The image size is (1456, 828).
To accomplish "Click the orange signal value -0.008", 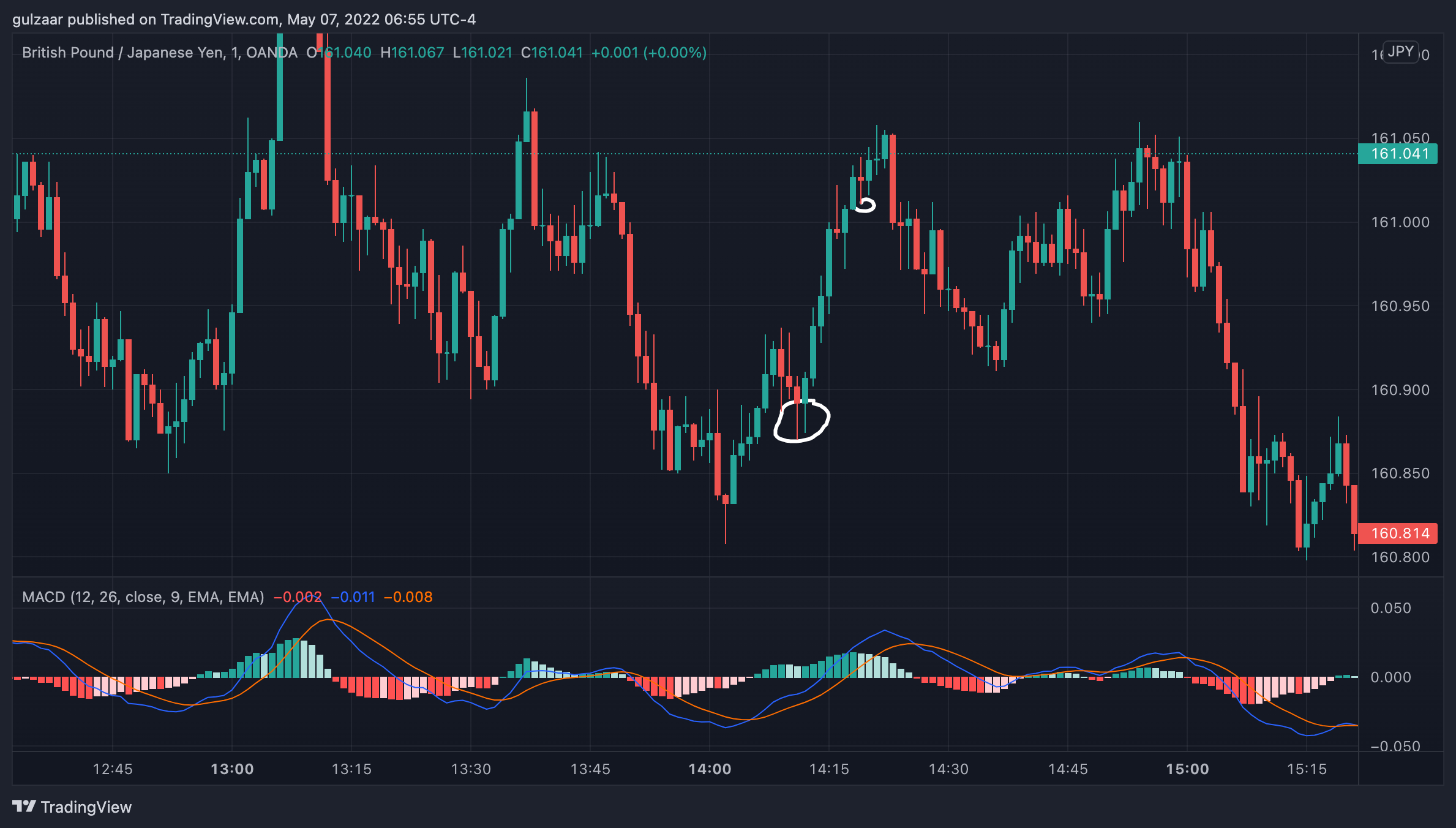I will point(408,597).
